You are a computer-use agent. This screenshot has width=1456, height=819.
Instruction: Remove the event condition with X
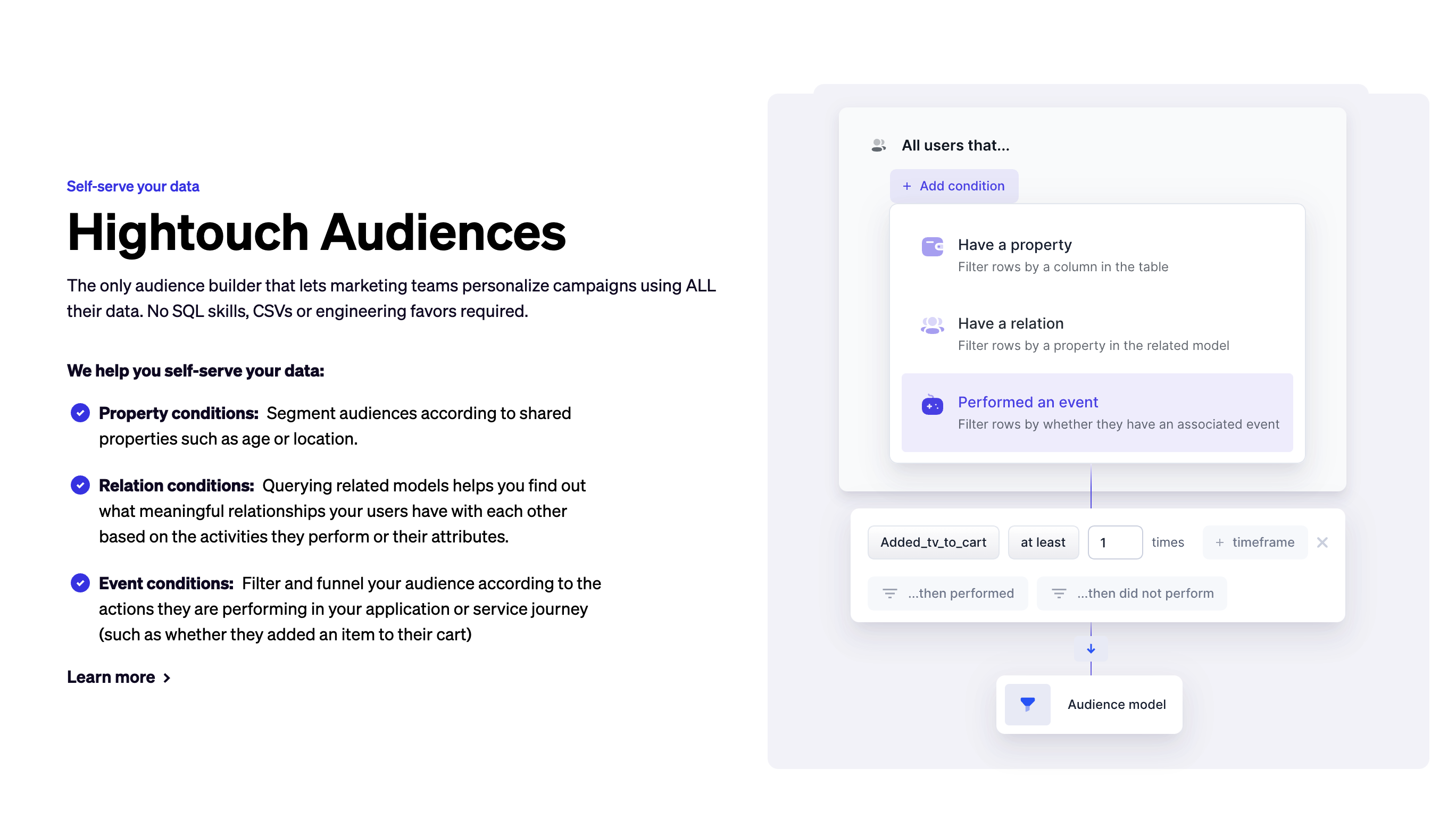click(x=1322, y=542)
